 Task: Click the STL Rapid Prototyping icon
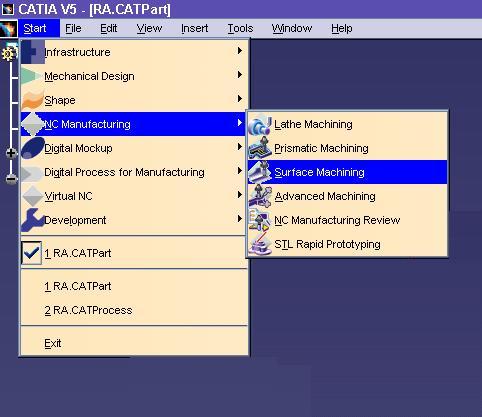tap(260, 244)
